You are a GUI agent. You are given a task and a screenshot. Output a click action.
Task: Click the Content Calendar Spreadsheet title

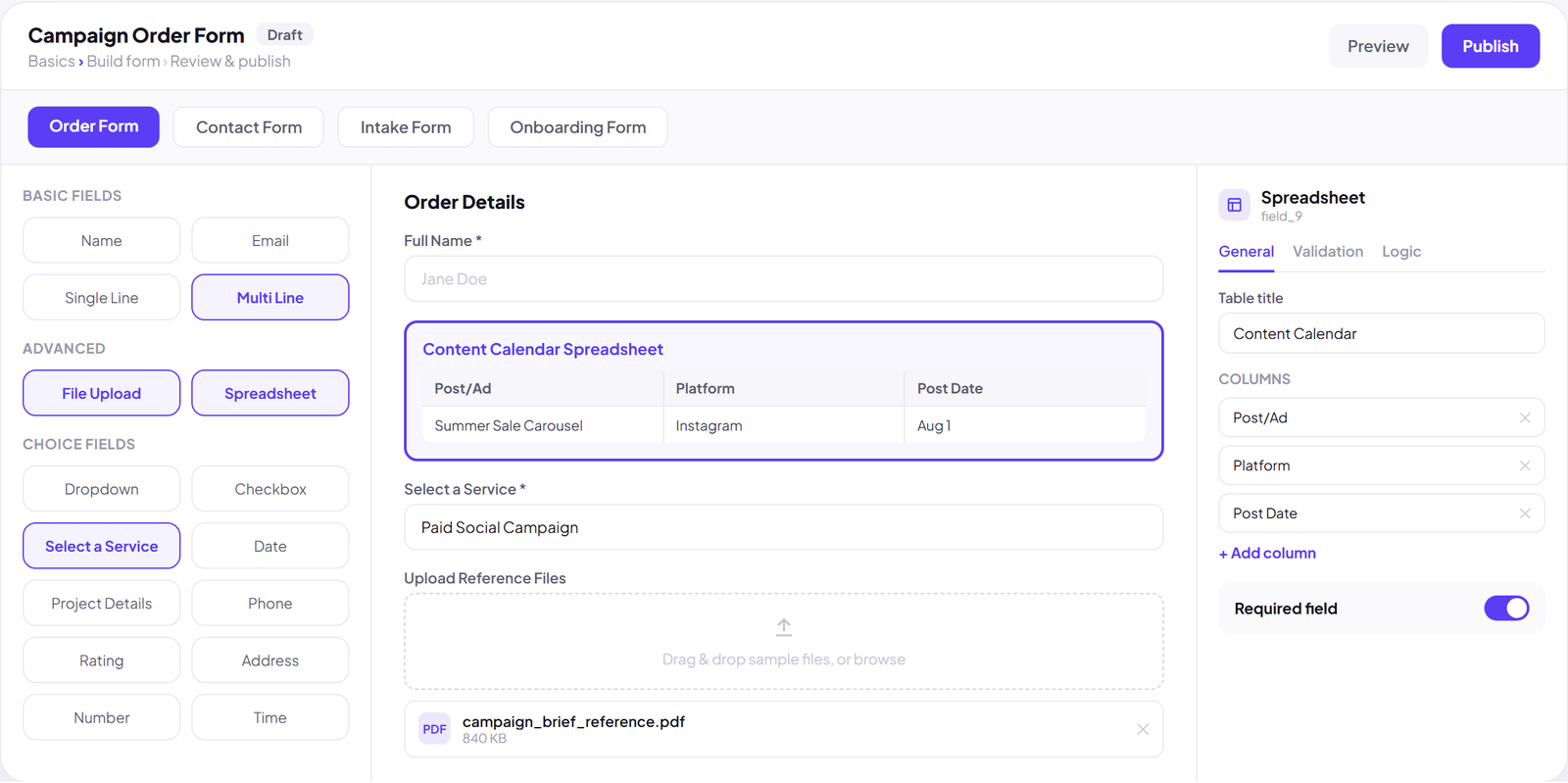point(543,349)
